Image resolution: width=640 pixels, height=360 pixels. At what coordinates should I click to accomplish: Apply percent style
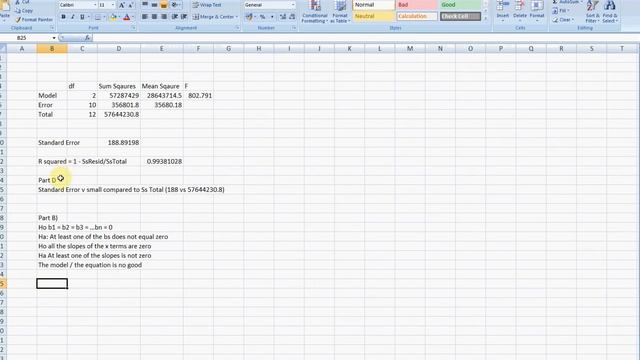coord(262,17)
